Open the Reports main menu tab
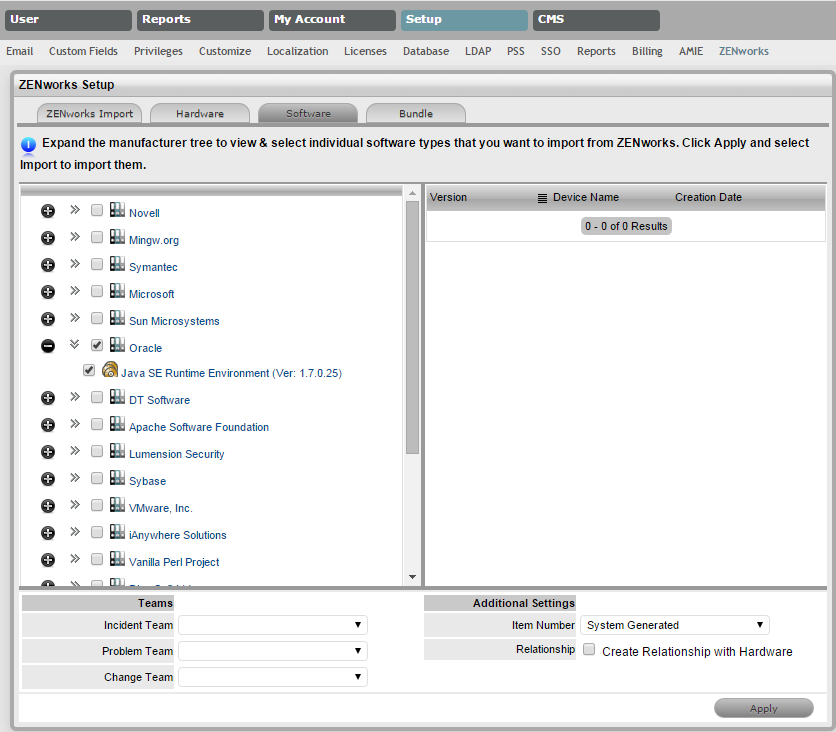 (199, 20)
